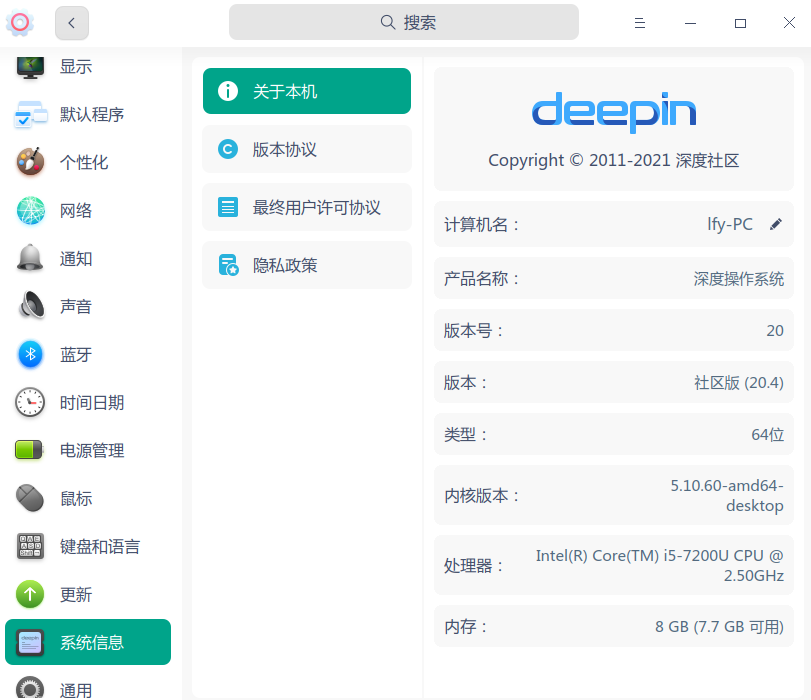Switch to the 隐私政策 section
This screenshot has height=700, width=811.
(306, 264)
